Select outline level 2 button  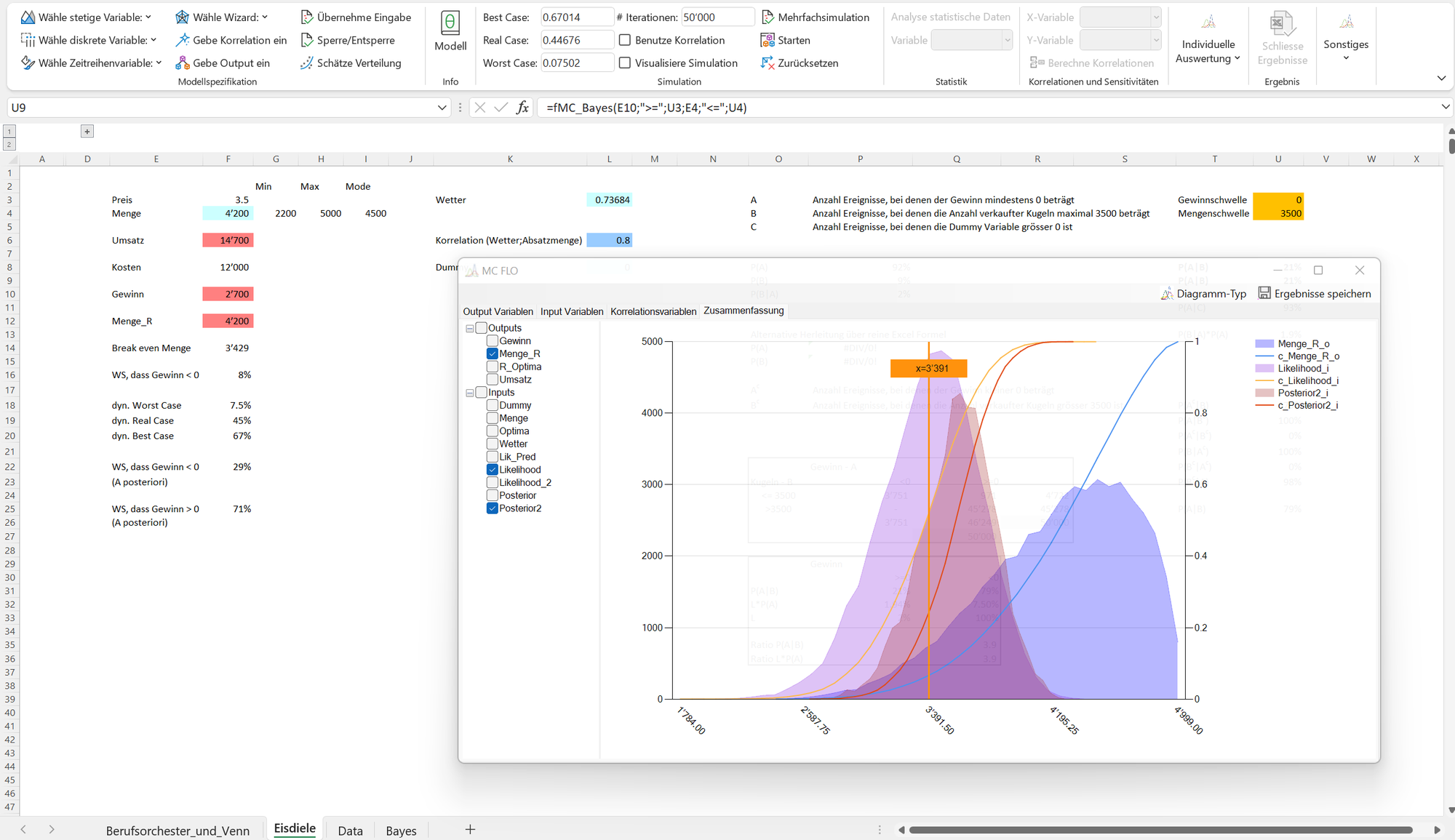[9, 144]
